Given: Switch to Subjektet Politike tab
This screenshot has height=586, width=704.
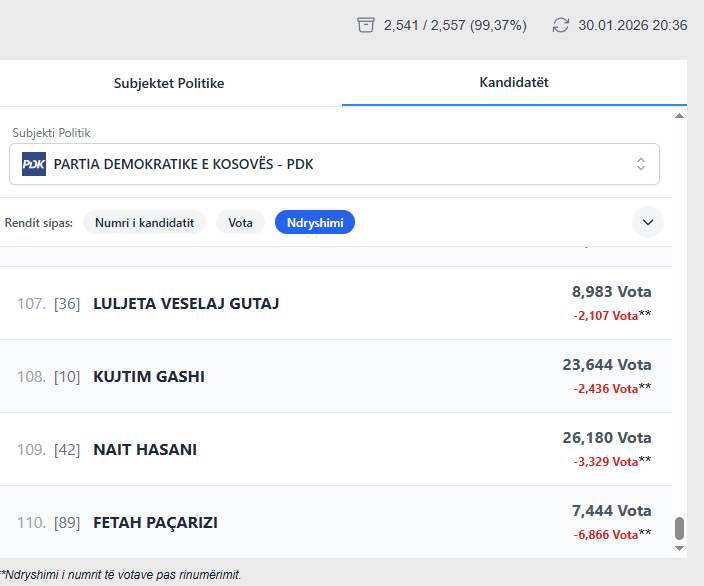Looking at the screenshot, I should pyautogui.click(x=169, y=83).
